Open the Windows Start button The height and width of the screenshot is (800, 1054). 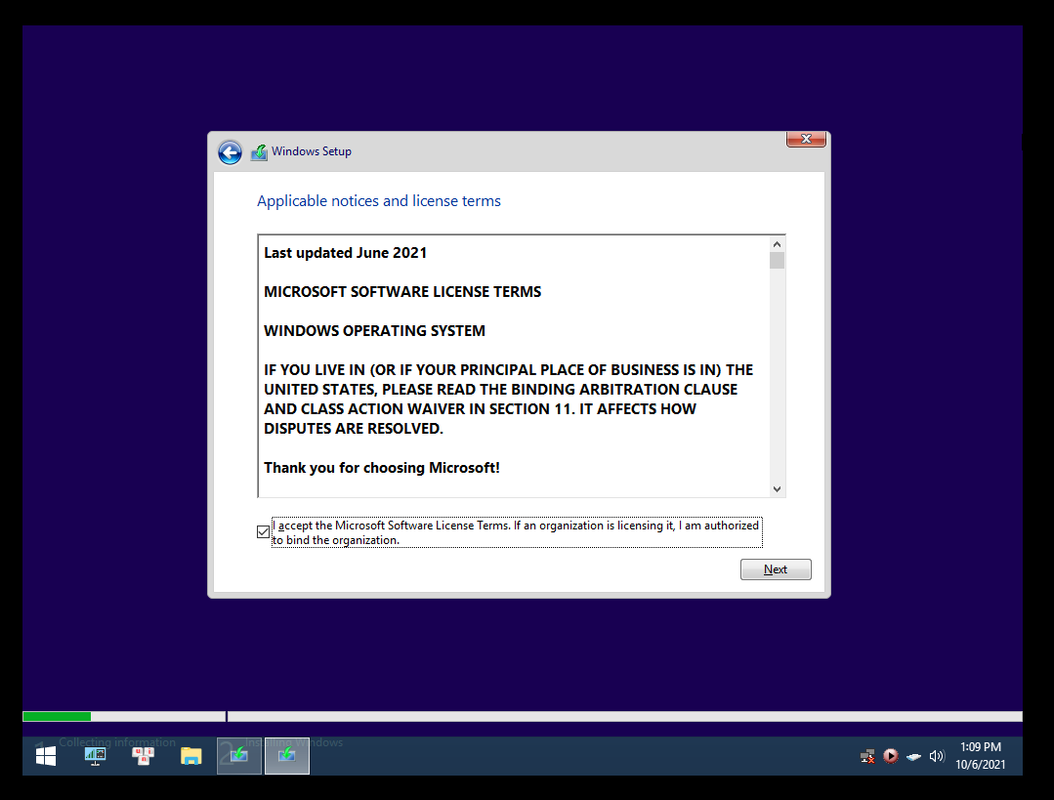[x=46, y=756]
